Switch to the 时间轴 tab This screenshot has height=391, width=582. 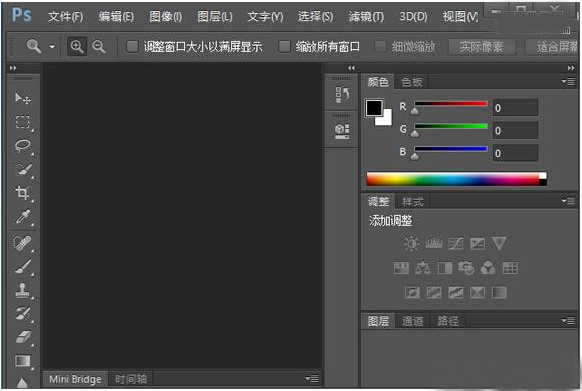point(131,379)
